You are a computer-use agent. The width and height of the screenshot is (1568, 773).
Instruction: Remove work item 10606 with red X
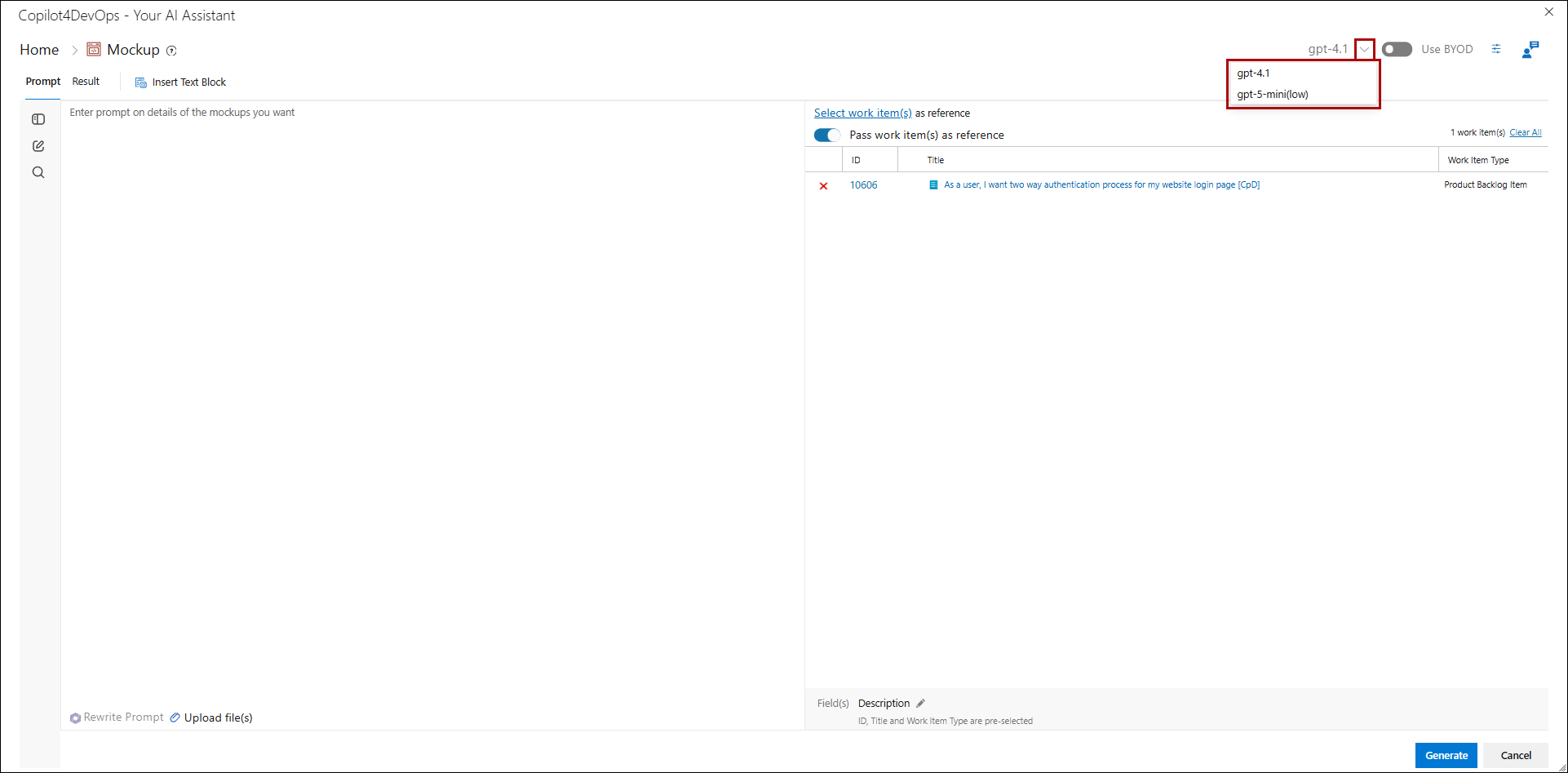point(823,186)
